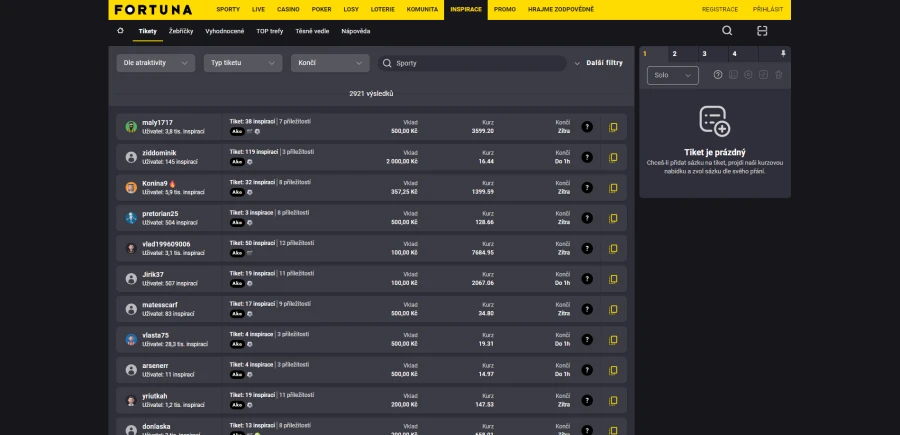Click the PŘIHLÁSIT button
The image size is (900, 435).
coord(767,10)
